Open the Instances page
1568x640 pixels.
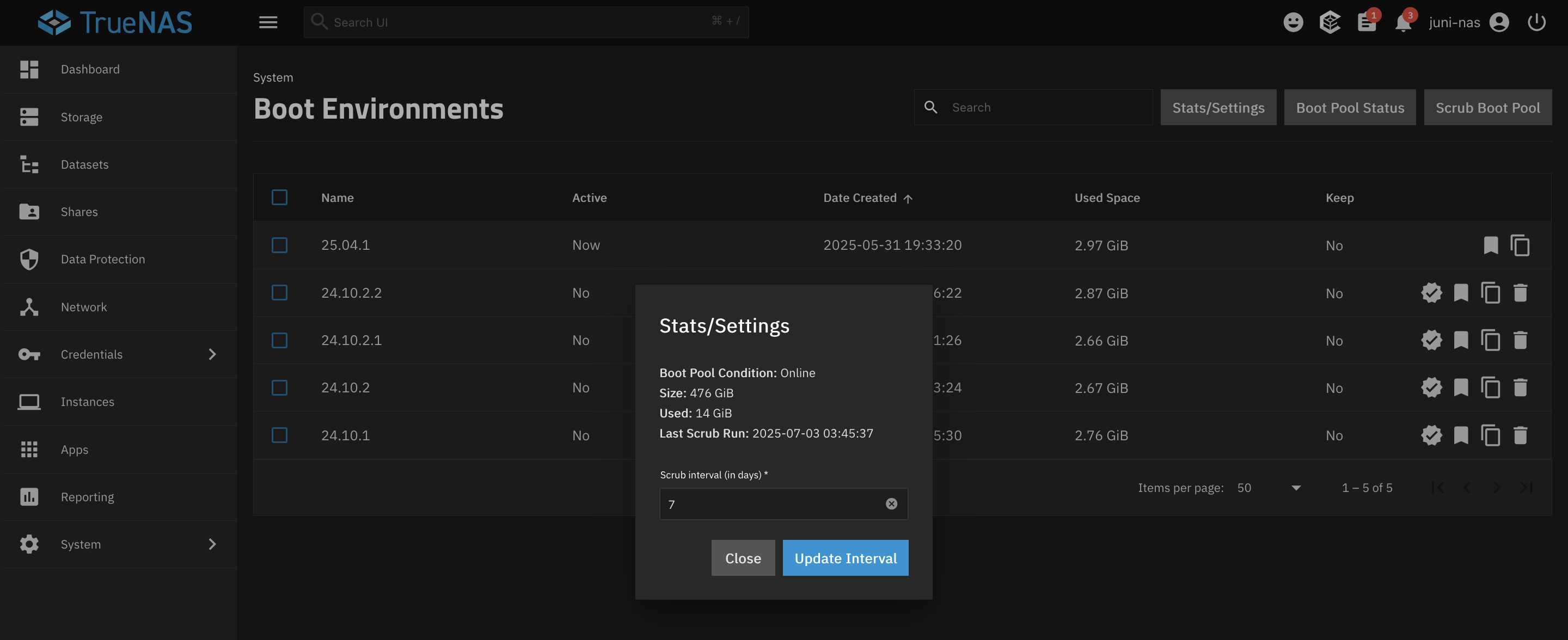pyautogui.click(x=119, y=402)
